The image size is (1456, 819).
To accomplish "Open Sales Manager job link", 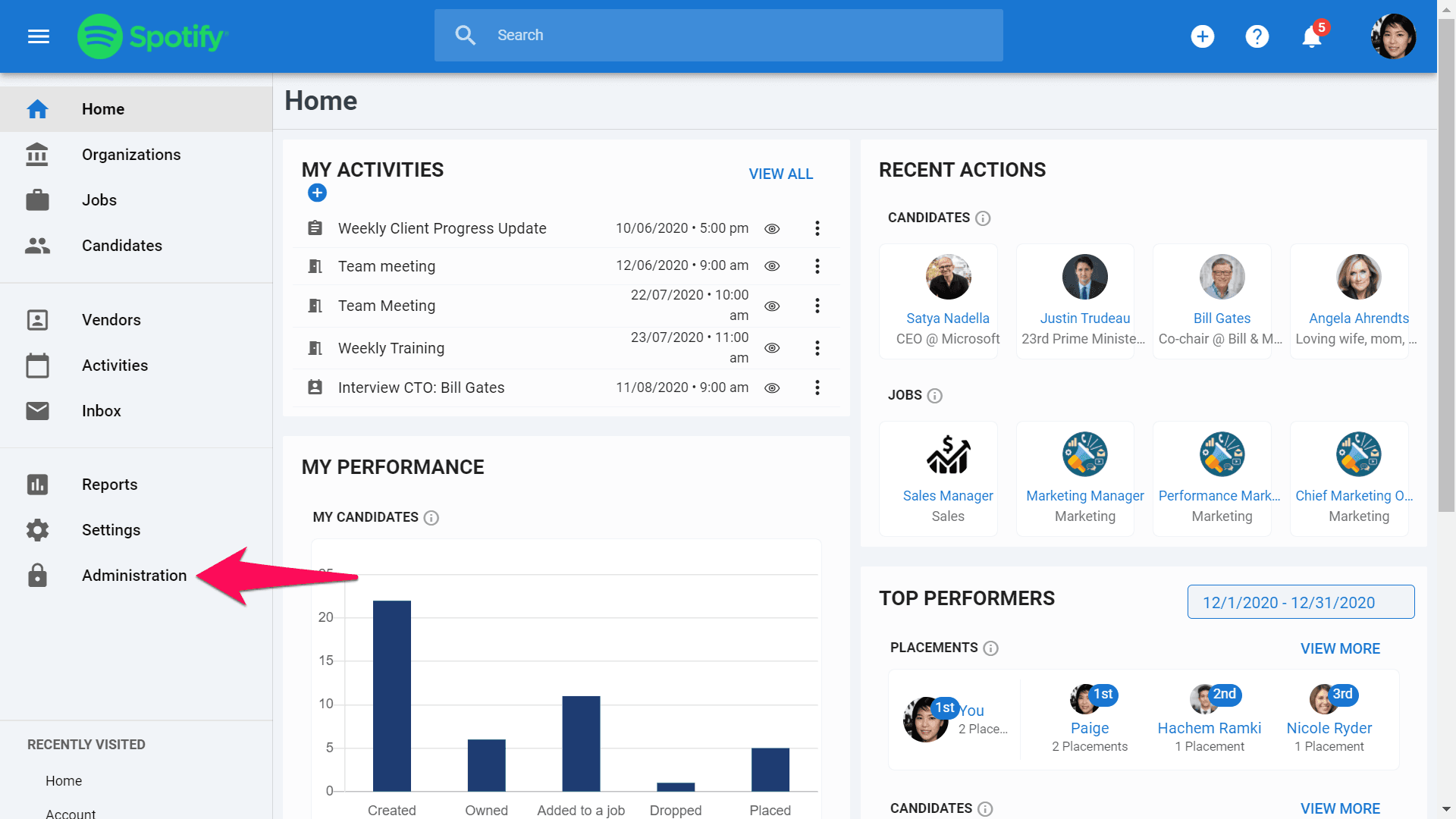I will coord(948,496).
